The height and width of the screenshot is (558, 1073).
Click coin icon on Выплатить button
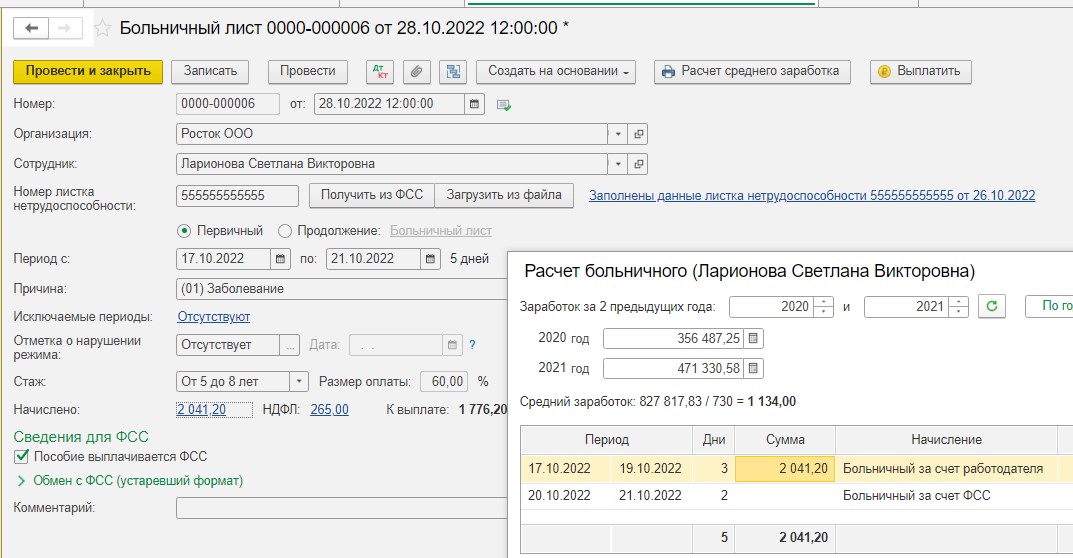tap(884, 71)
